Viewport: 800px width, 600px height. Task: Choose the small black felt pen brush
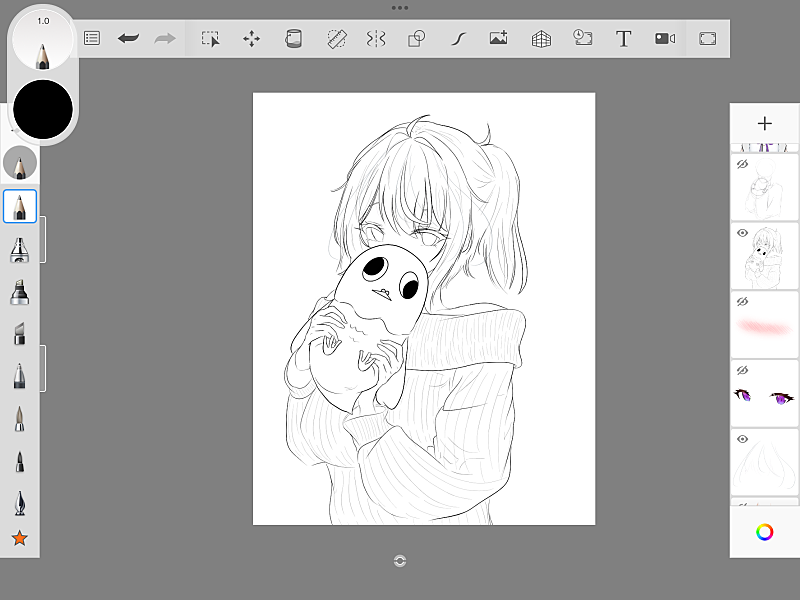tap(19, 462)
